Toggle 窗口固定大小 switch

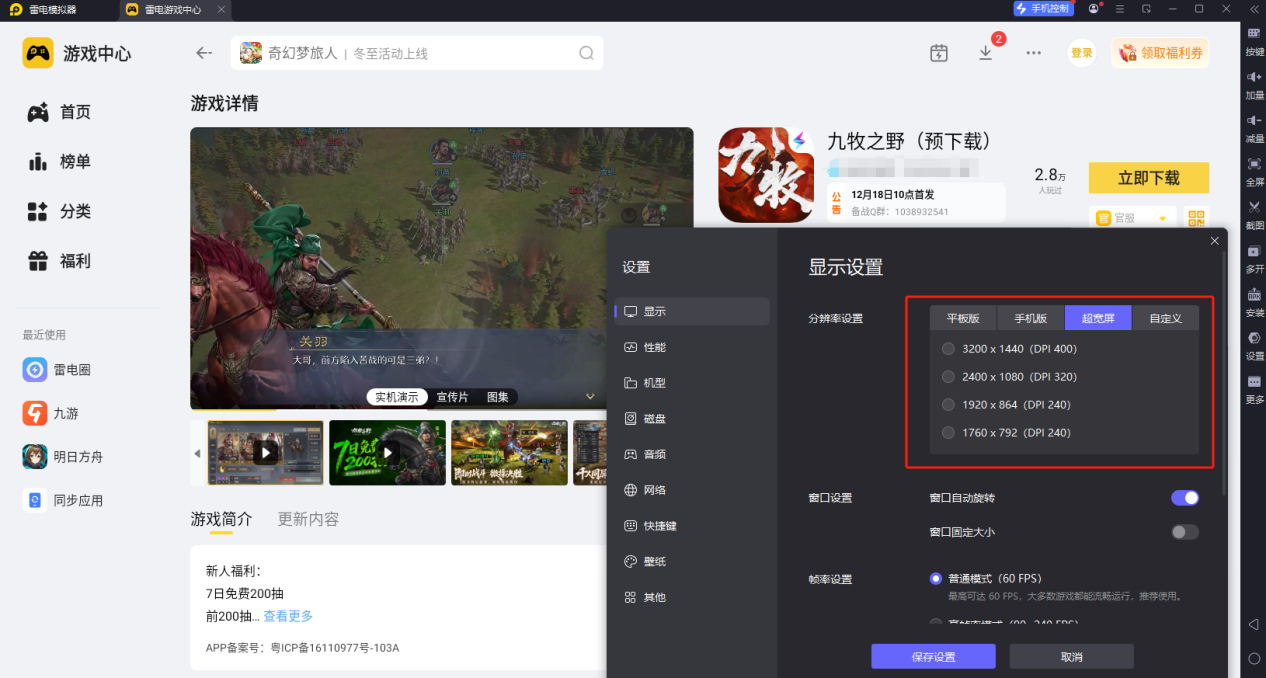pyautogui.click(x=1184, y=532)
